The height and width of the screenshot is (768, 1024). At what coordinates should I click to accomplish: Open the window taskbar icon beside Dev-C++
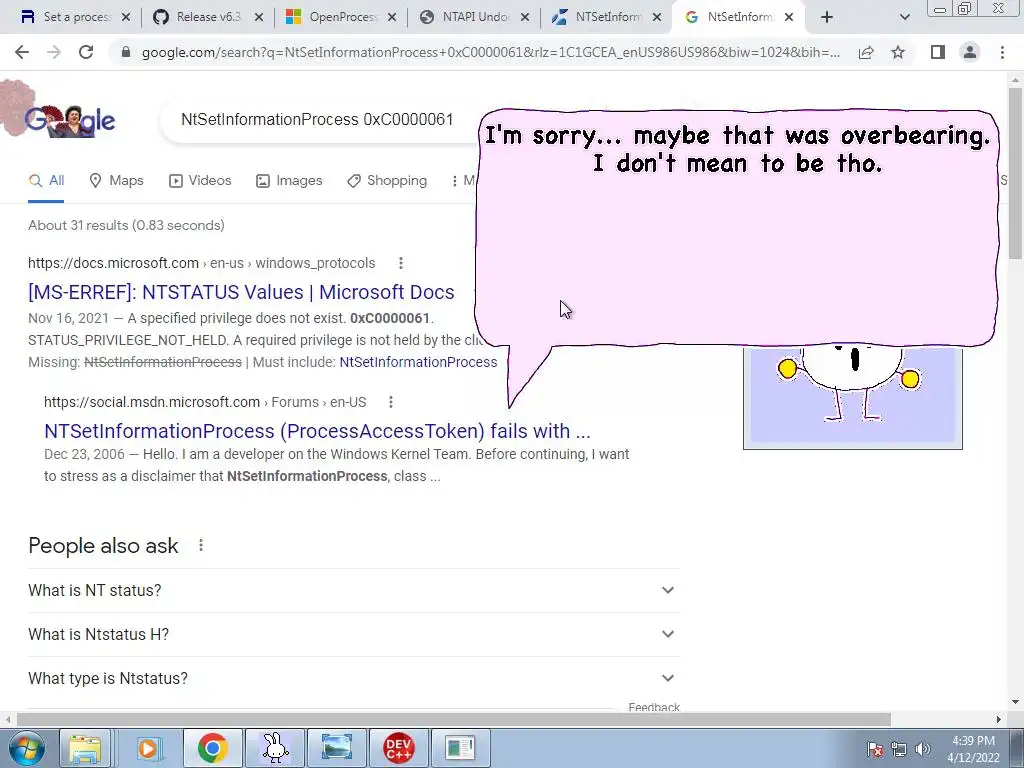coord(460,748)
